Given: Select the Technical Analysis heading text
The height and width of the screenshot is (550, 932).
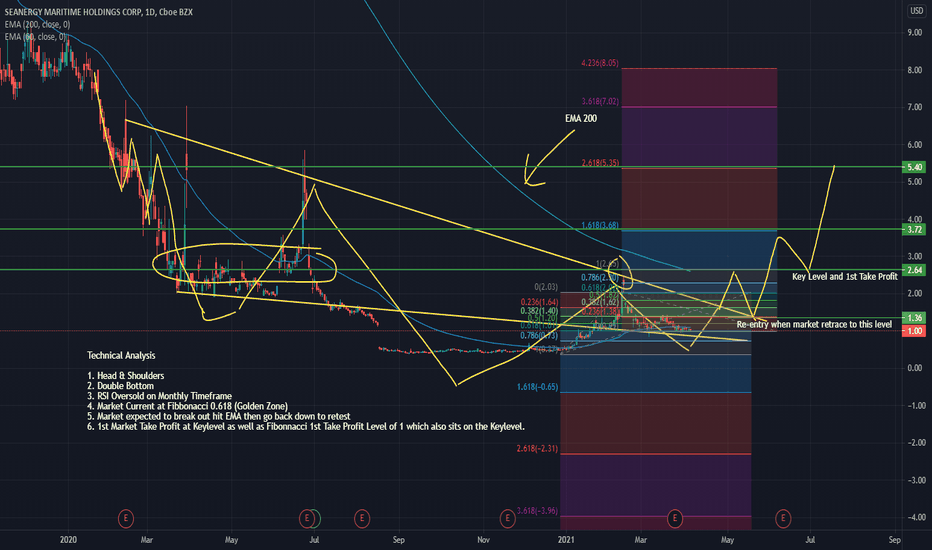Looking at the screenshot, I should tap(121, 356).
